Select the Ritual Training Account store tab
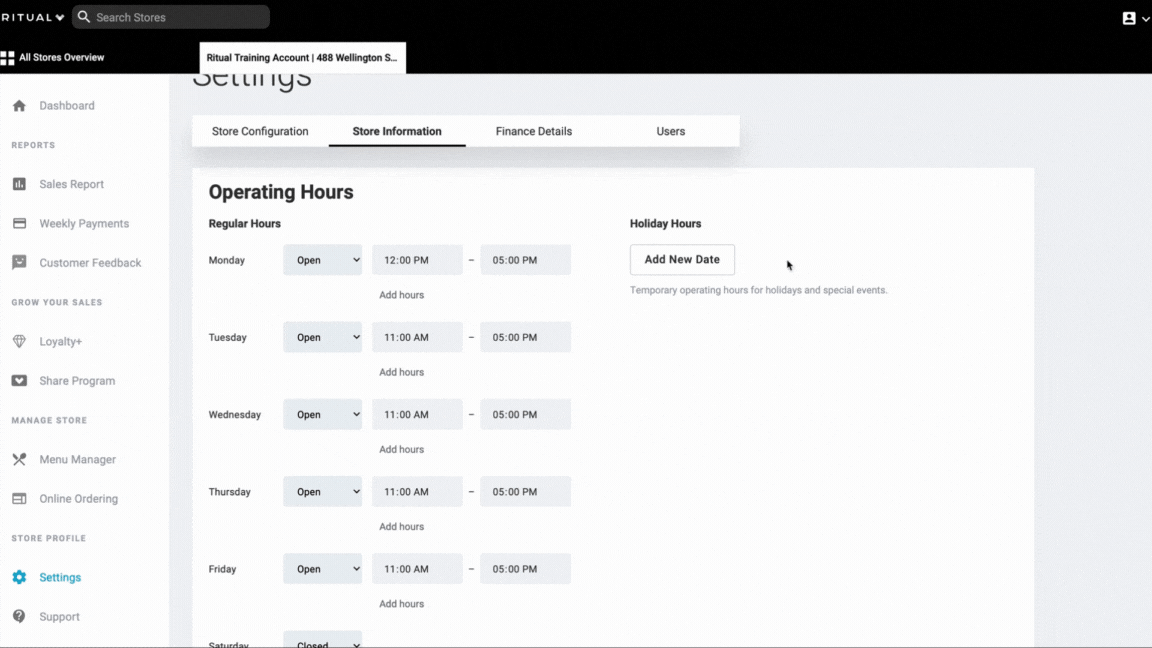1152x648 pixels. 303,58
